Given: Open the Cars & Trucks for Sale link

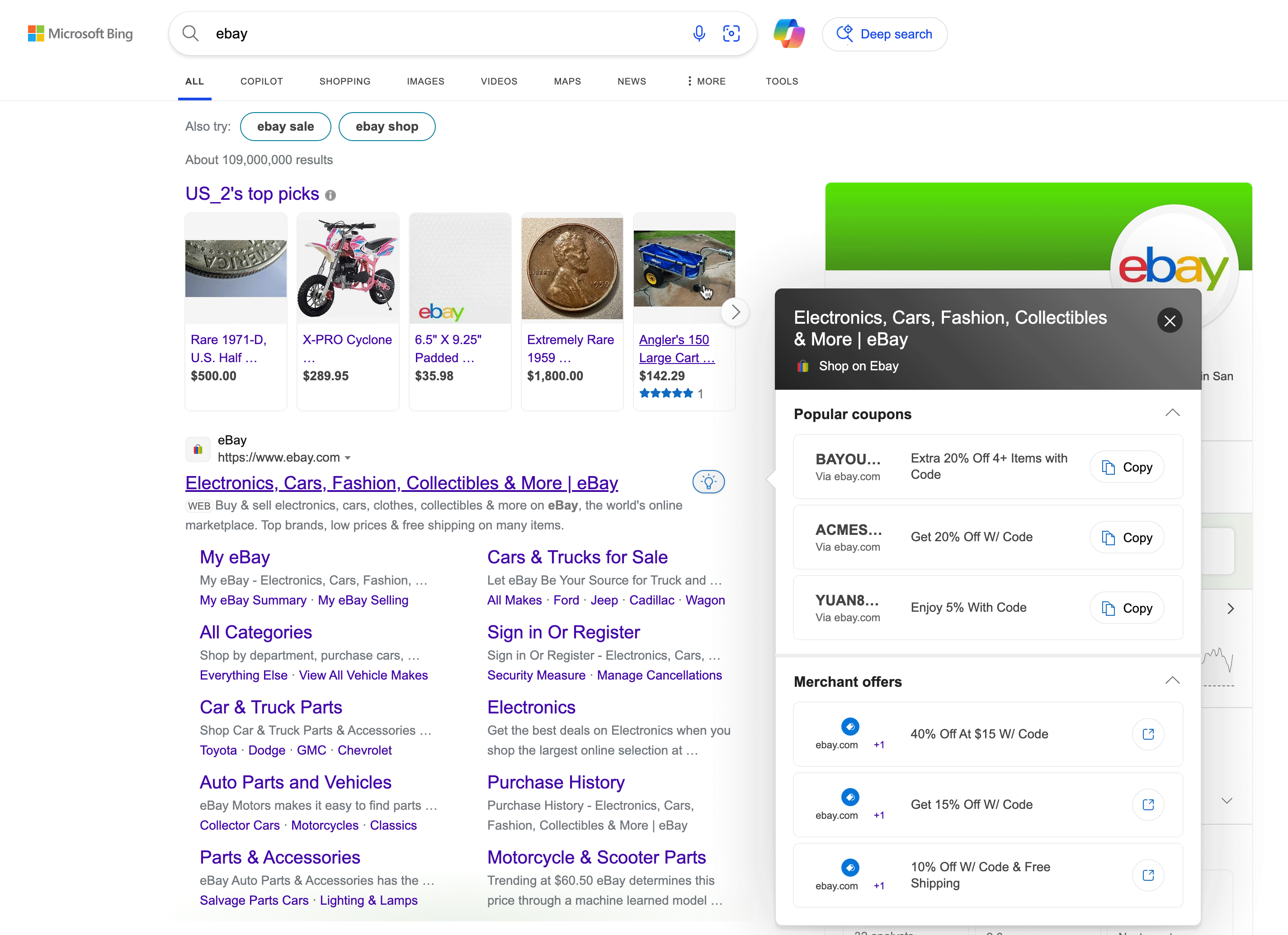Looking at the screenshot, I should (577, 557).
